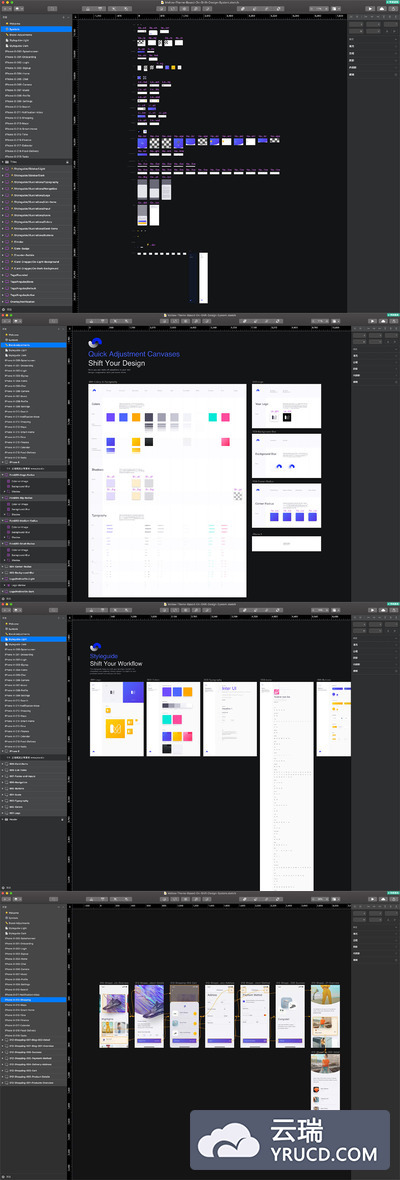Expand Styleguide/Window/Light symbol in layer list
This screenshot has height=1180, width=400.
(3, 169)
